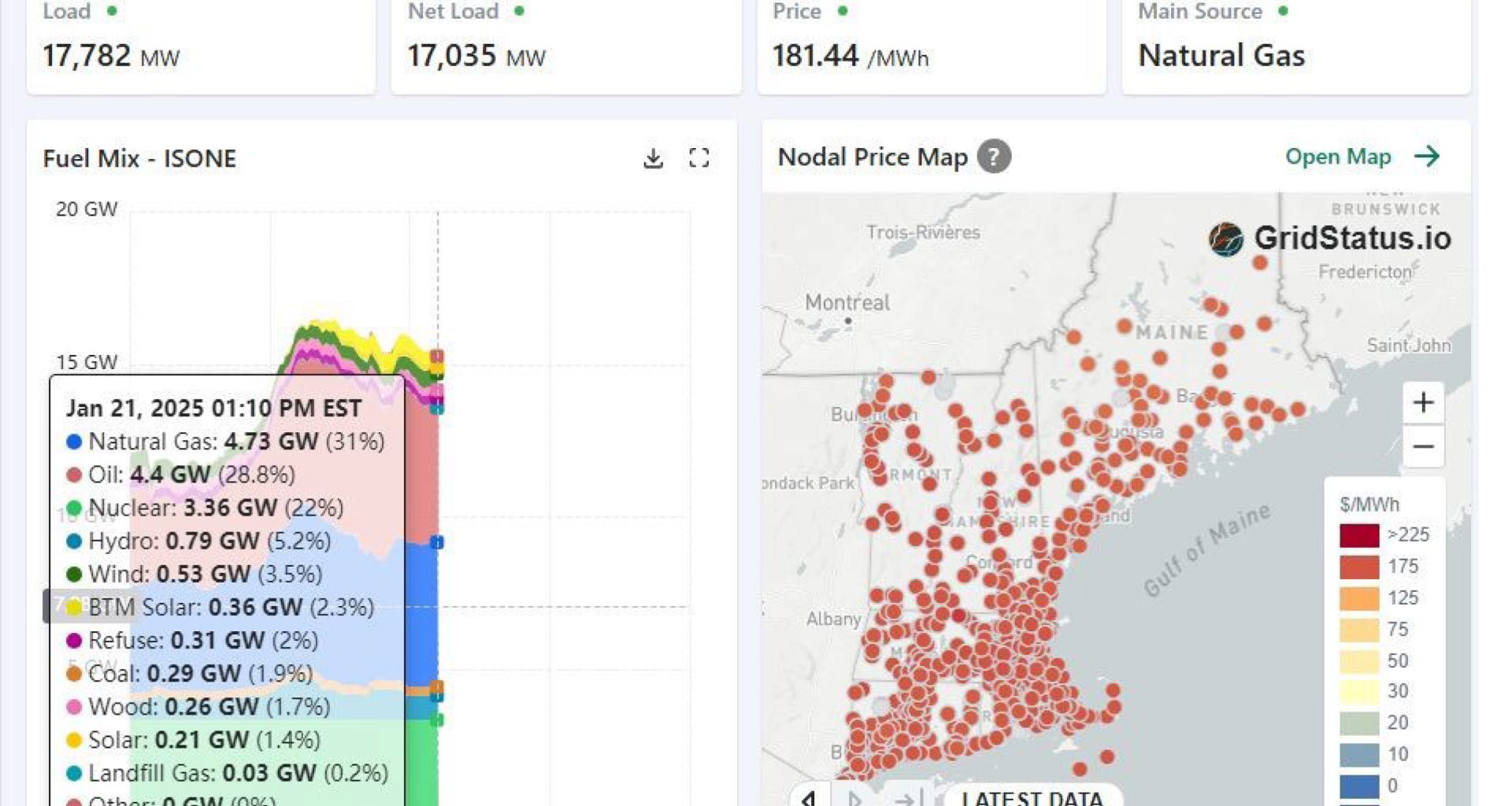Download the Fuel Mix chart data
The height and width of the screenshot is (806, 1512).
coord(653,158)
